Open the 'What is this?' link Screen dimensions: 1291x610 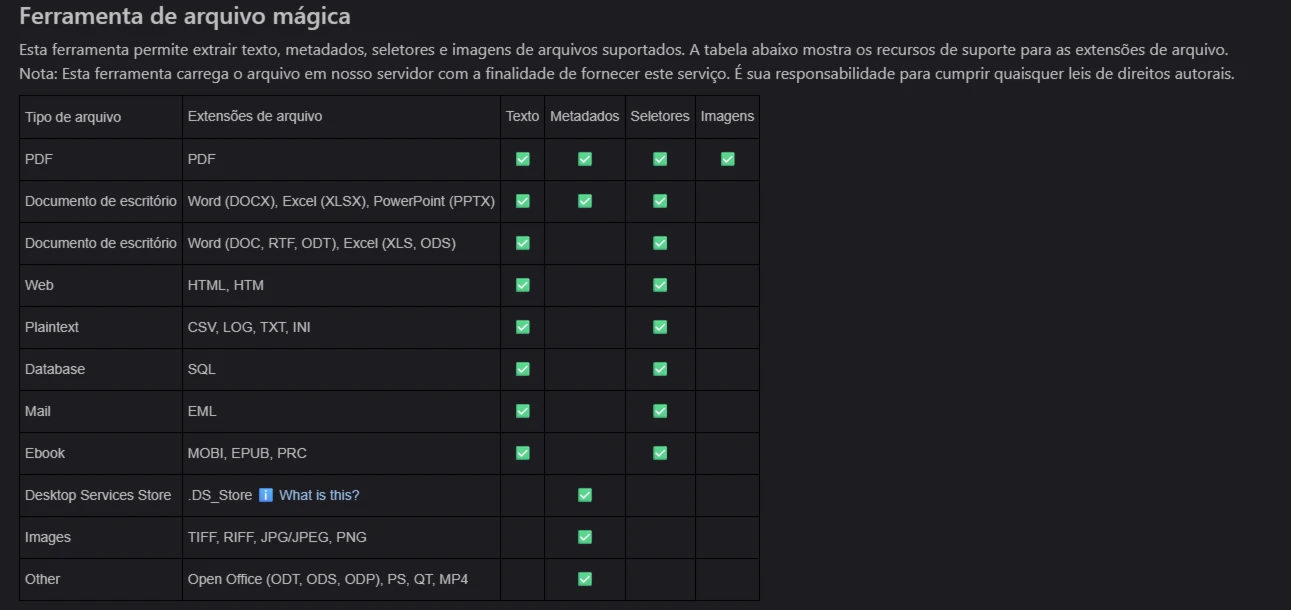pos(319,495)
